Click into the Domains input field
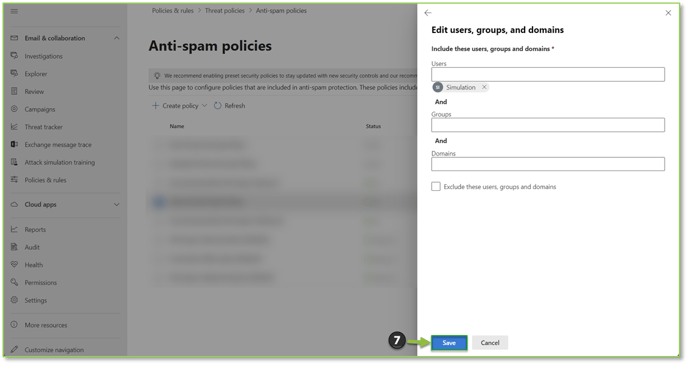This screenshot has height=365, width=688. (x=548, y=164)
